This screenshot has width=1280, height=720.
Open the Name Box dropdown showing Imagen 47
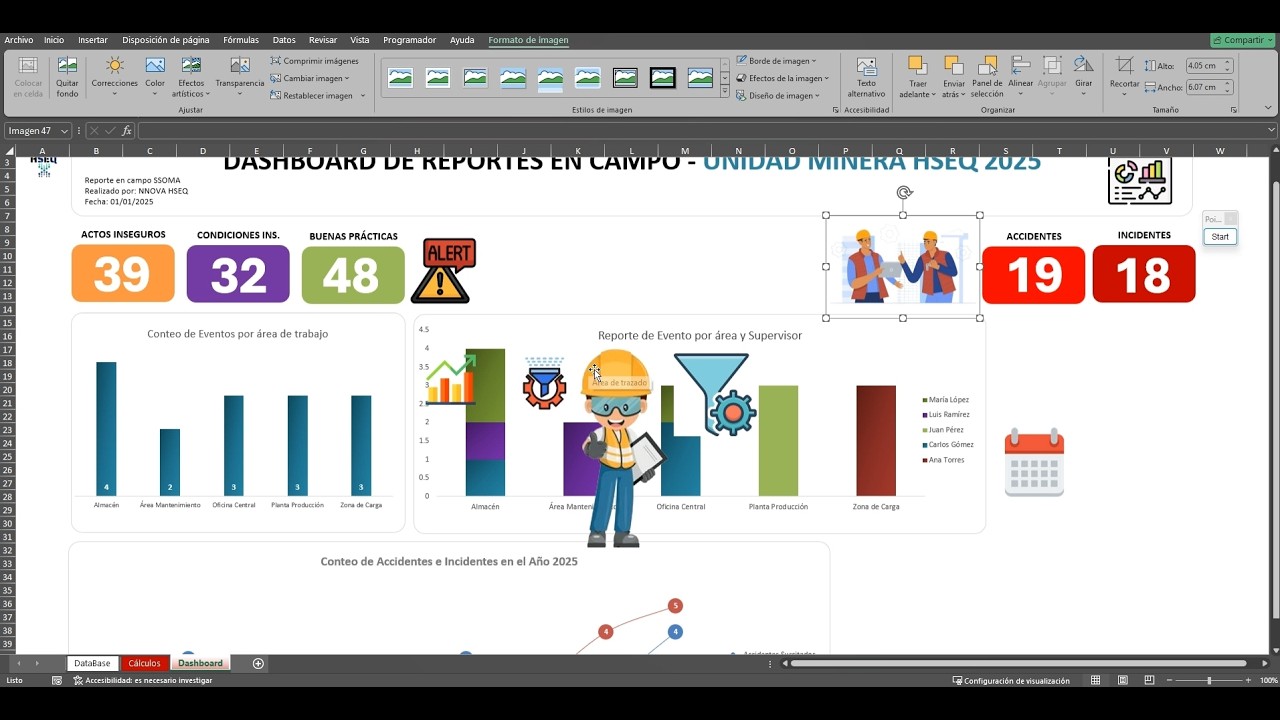(x=65, y=131)
